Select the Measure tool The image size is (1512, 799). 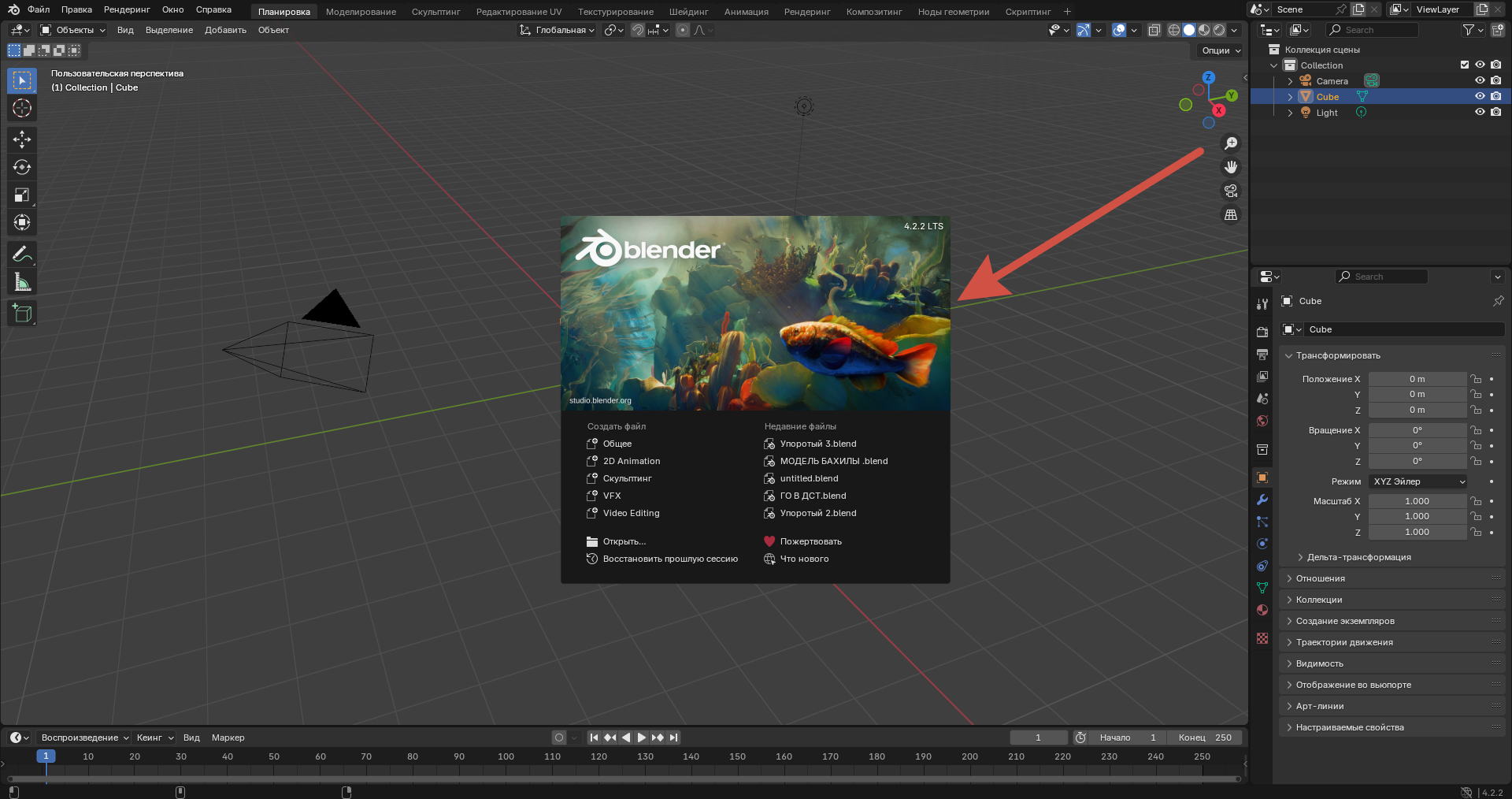(22, 281)
